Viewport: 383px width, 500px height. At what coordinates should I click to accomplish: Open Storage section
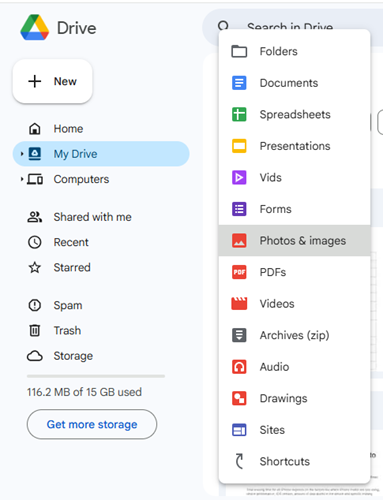tap(101, 356)
